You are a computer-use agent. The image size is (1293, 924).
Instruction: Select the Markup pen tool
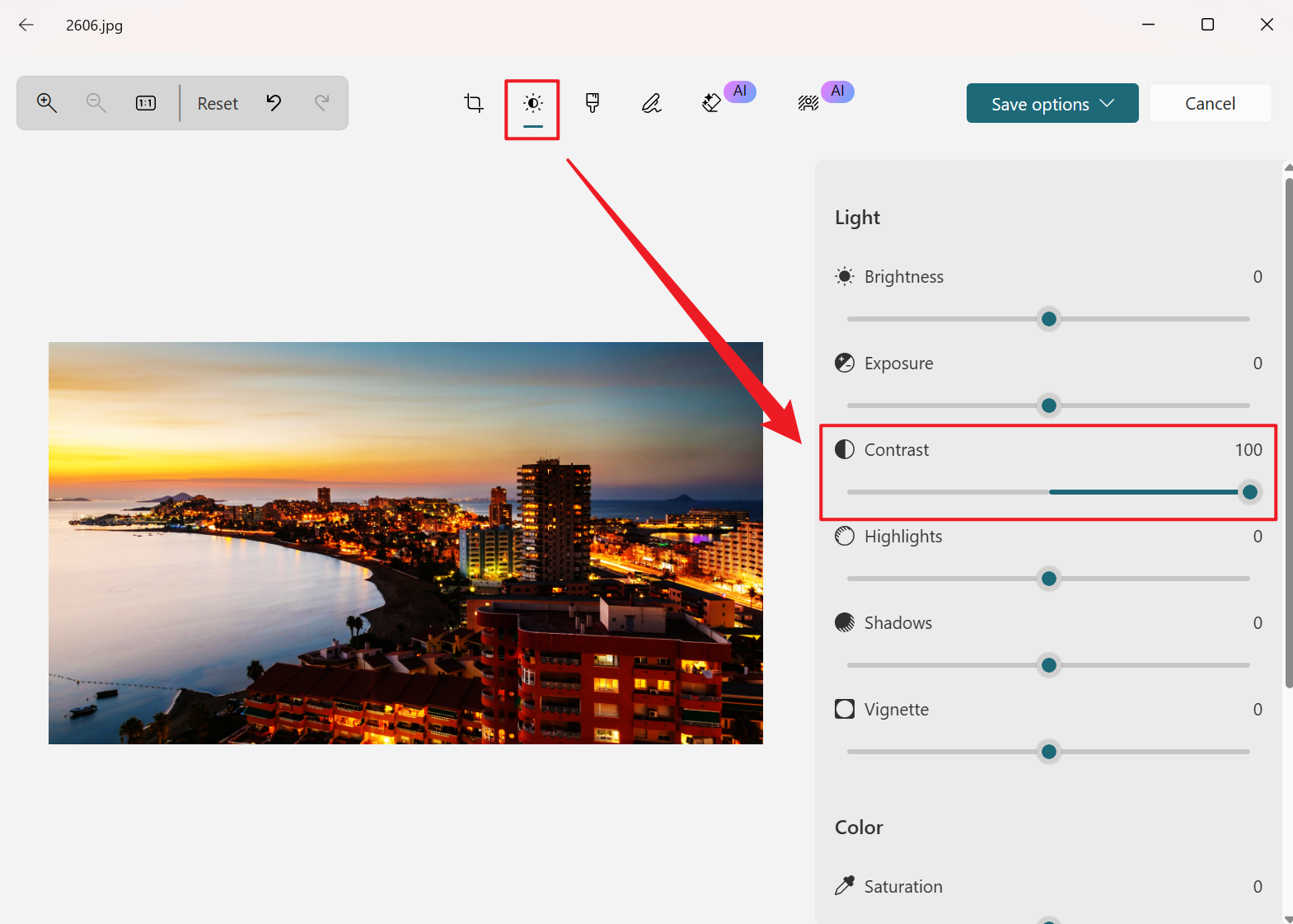pyautogui.click(x=651, y=103)
